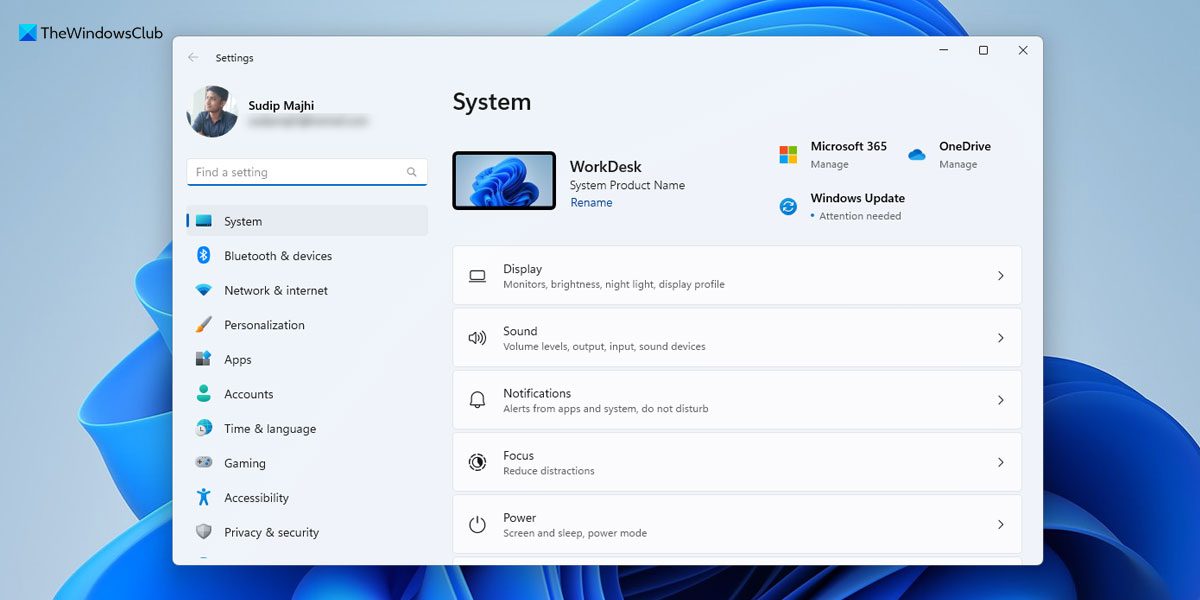Click the OneDrive cloud icon

pos(917,155)
